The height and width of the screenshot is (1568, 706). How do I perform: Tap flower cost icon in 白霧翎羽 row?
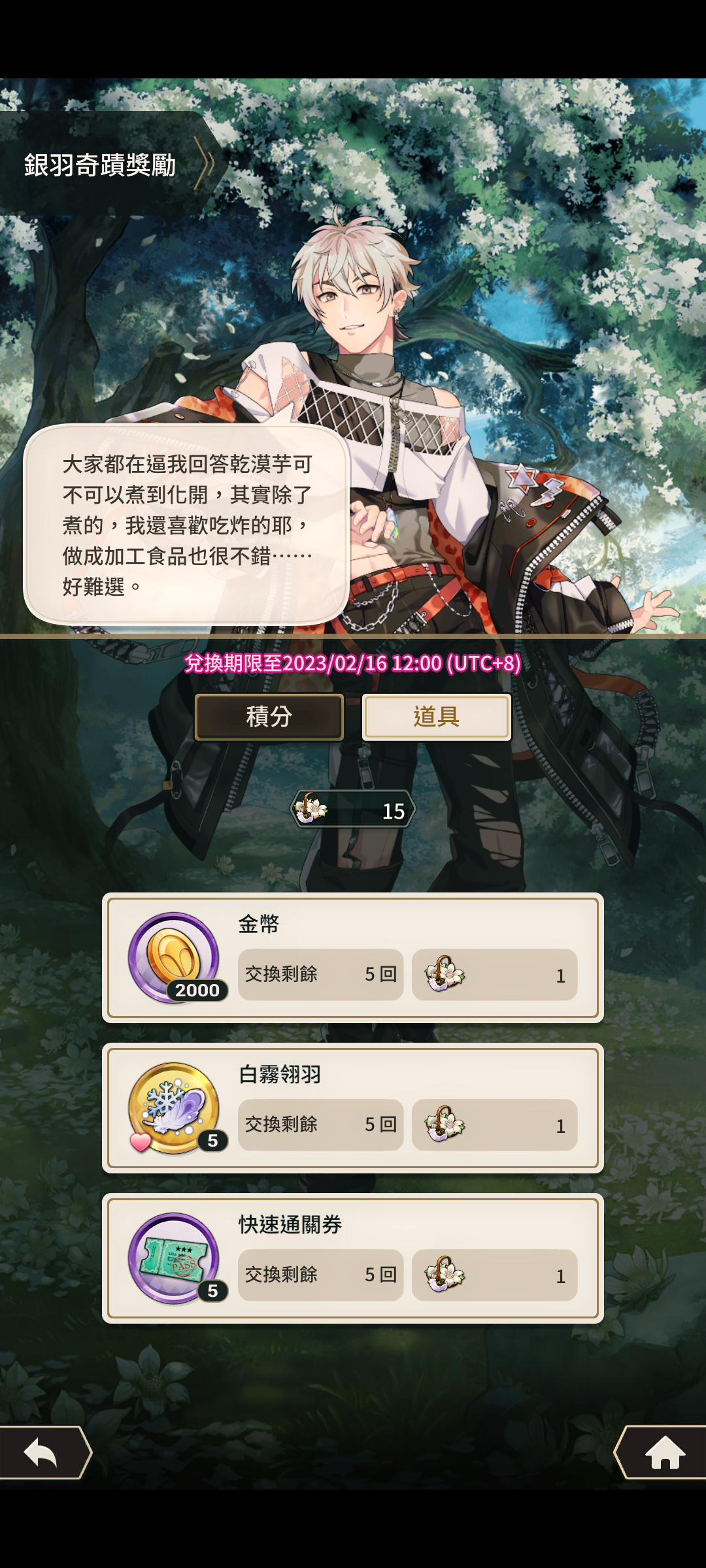click(445, 1124)
